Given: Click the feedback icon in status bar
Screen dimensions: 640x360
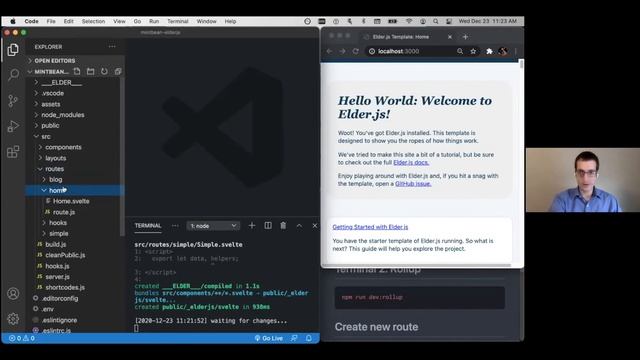Looking at the screenshot, I should coord(294,338).
